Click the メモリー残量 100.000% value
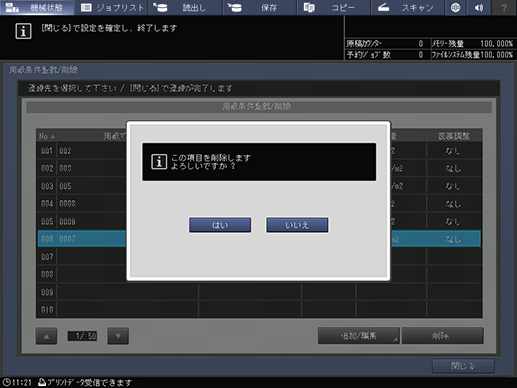The image size is (517, 388). pos(496,44)
